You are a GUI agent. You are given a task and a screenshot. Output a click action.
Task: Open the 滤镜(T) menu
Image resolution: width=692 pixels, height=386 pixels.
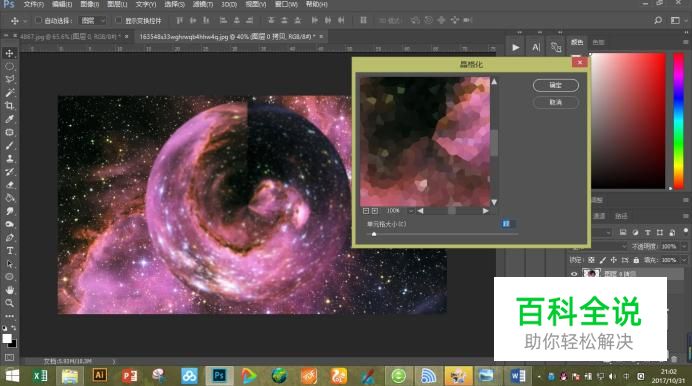tap(203, 4)
